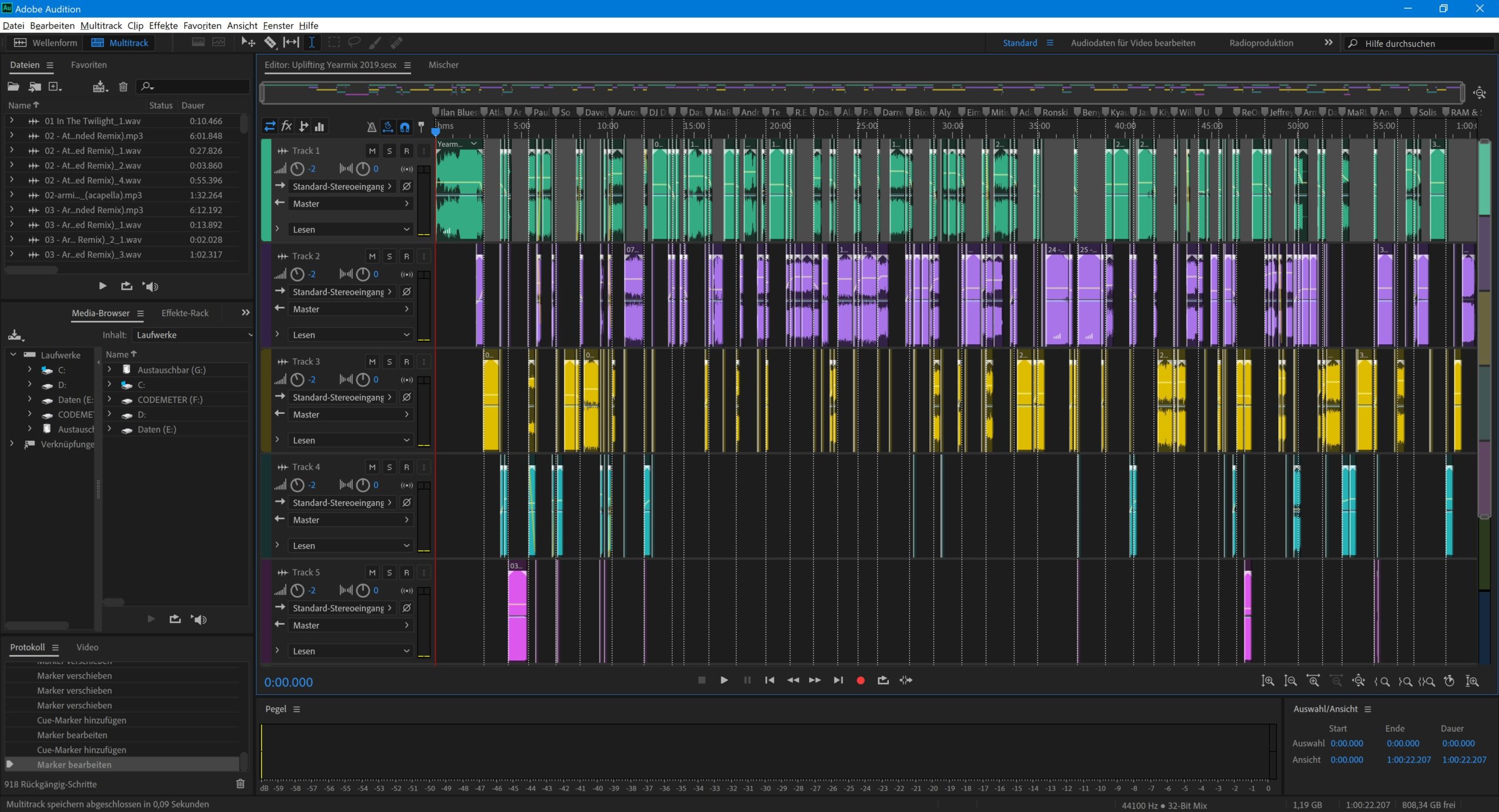This screenshot has width=1499, height=812.
Task: Click the fx effects button above tracks
Action: click(x=287, y=126)
